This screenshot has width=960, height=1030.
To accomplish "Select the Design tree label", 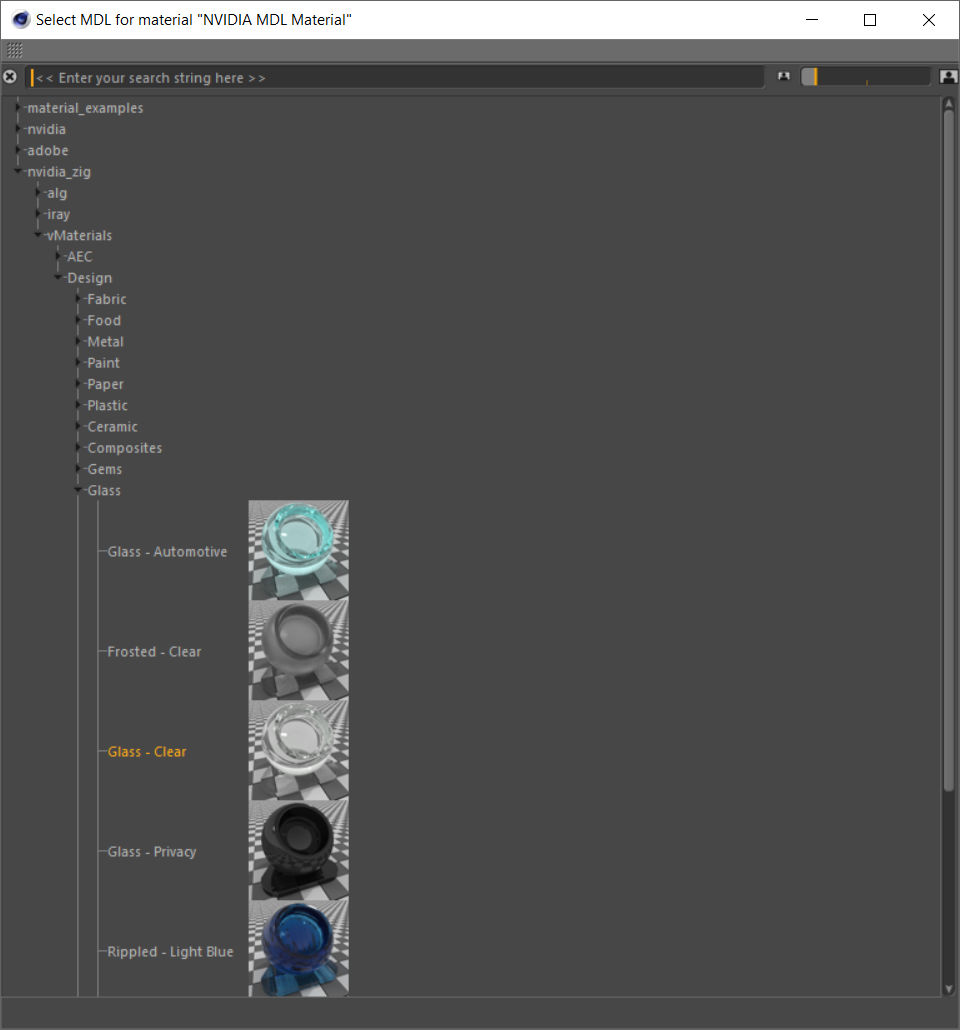I will pos(89,278).
